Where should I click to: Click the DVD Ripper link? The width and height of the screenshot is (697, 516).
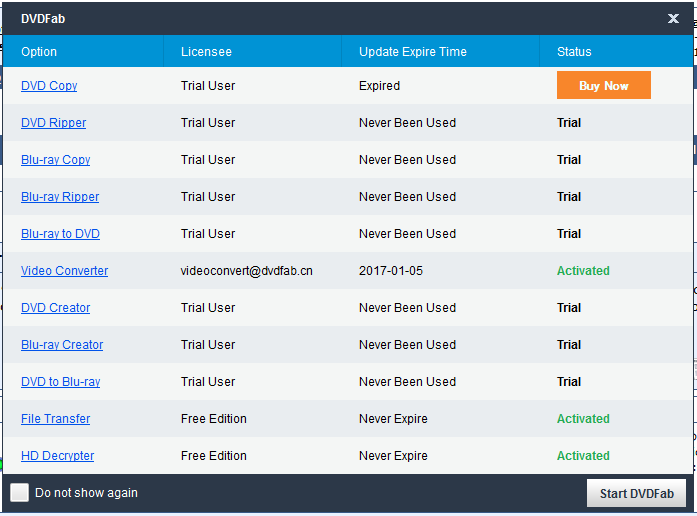[53, 123]
